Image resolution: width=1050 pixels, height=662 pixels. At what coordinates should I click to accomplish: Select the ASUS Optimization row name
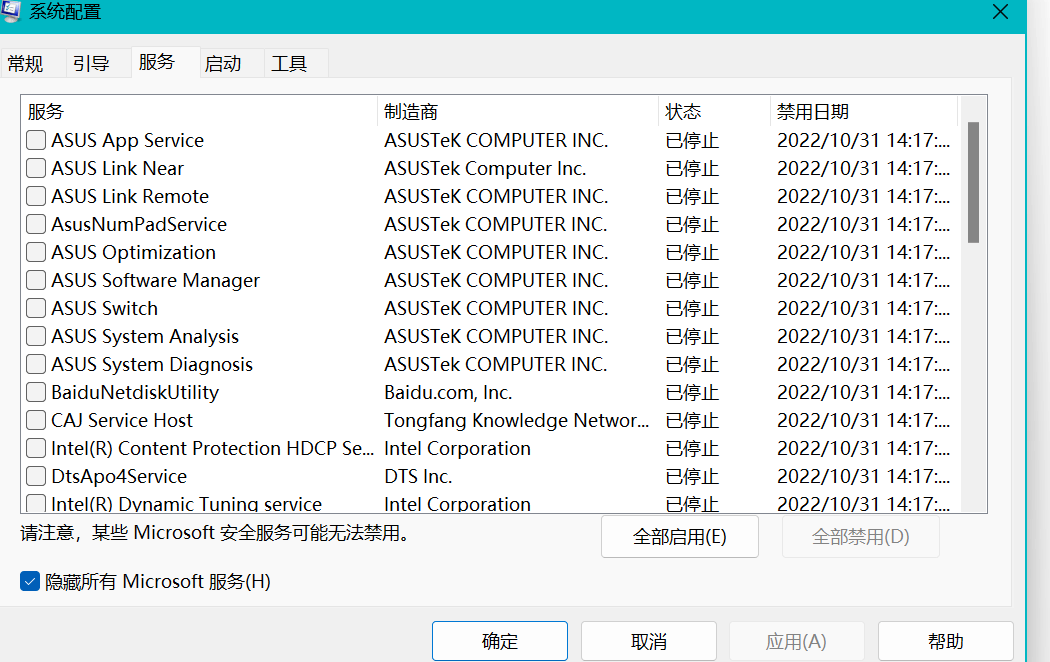133,252
